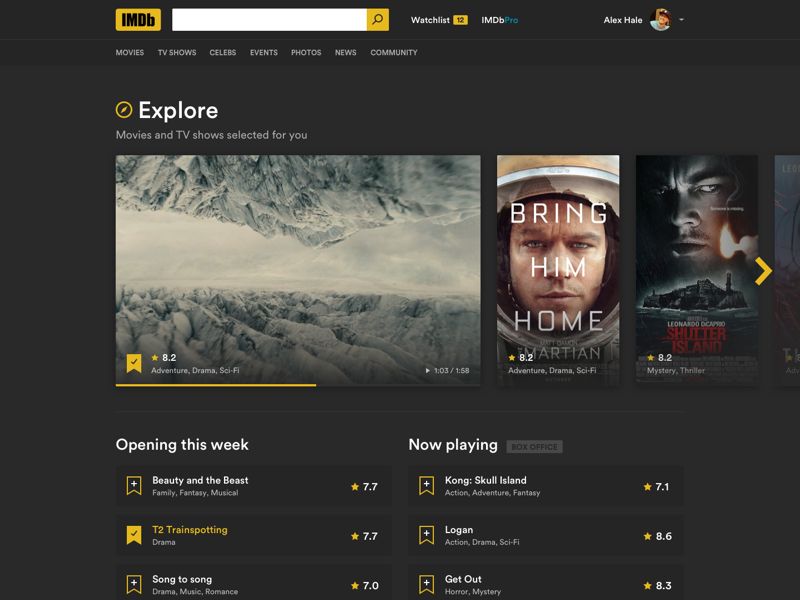This screenshot has width=800, height=600.
Task: Select the Explore compass icon
Action: (x=125, y=110)
